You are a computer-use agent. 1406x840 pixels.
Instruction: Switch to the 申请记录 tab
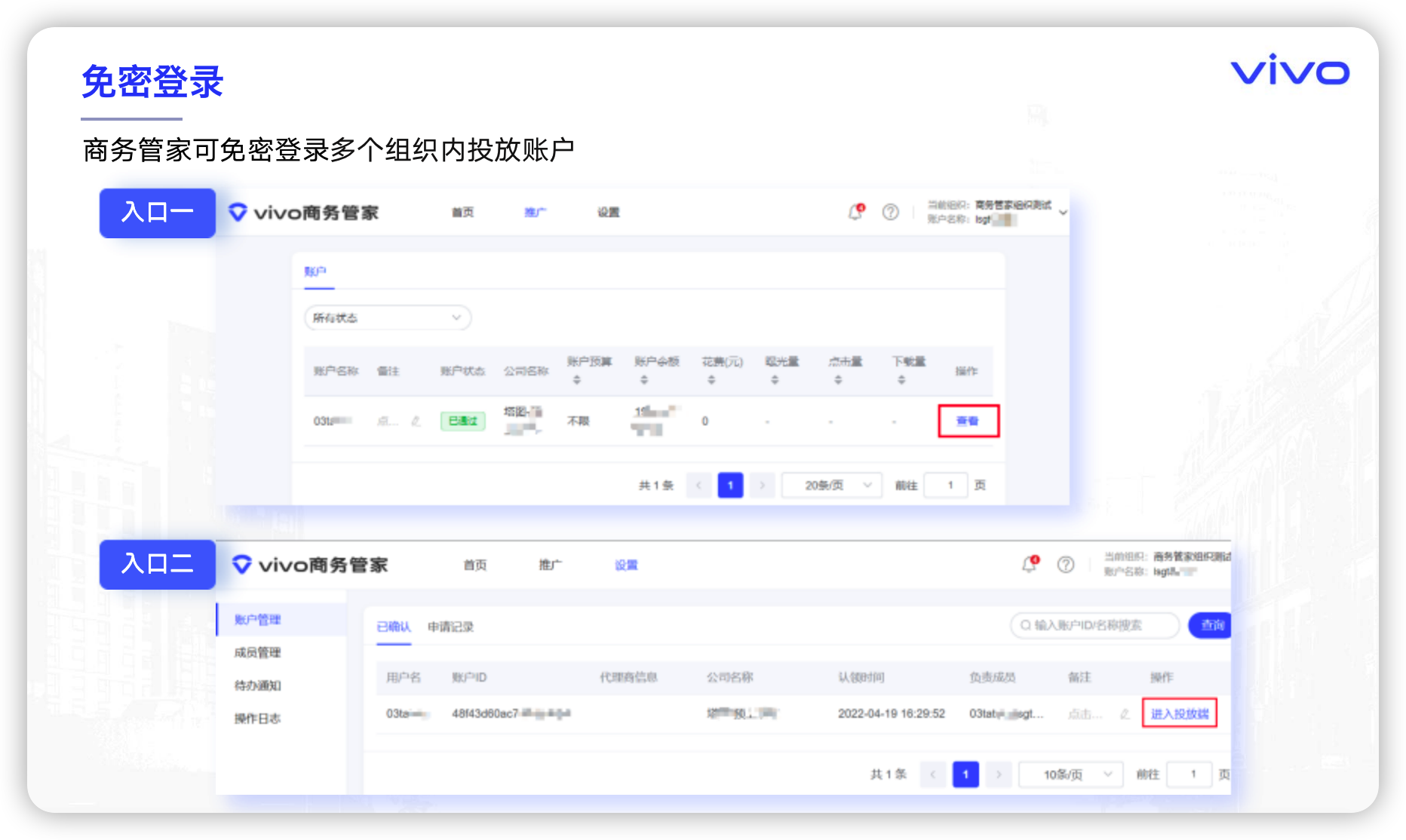[450, 627]
